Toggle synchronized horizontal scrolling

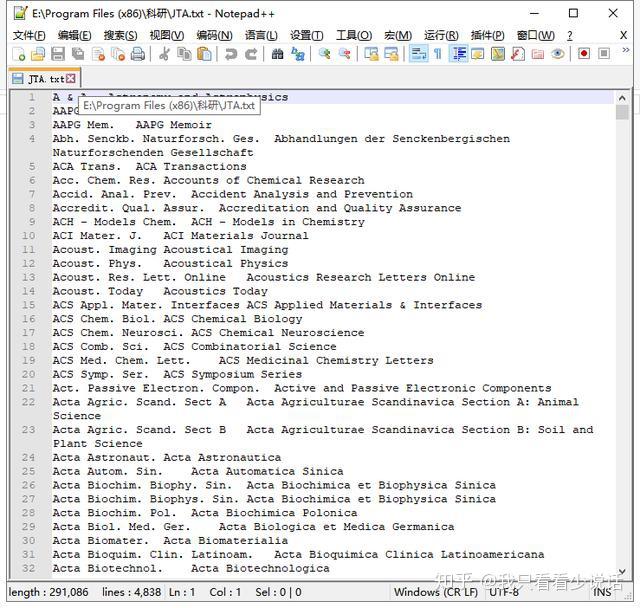391,54
